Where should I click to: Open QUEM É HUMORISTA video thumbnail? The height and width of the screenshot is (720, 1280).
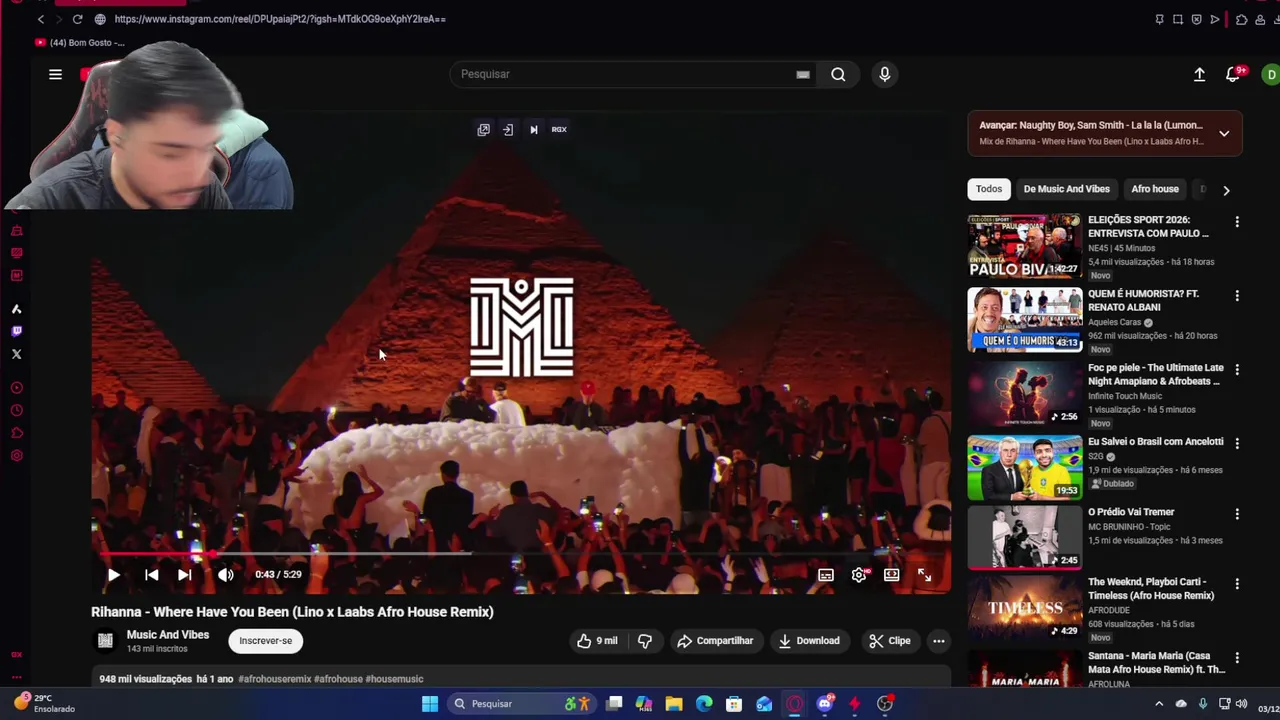1024,320
